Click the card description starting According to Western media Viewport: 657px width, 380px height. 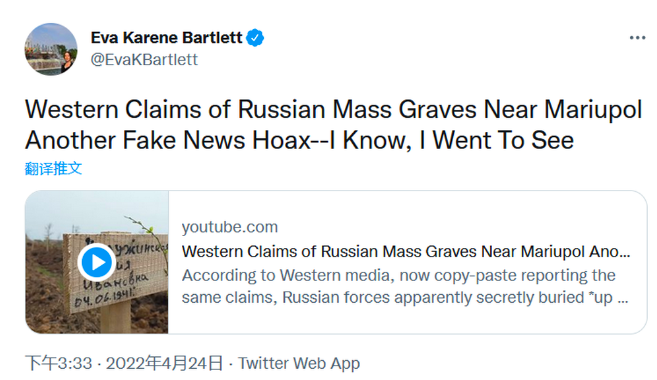pos(405,287)
